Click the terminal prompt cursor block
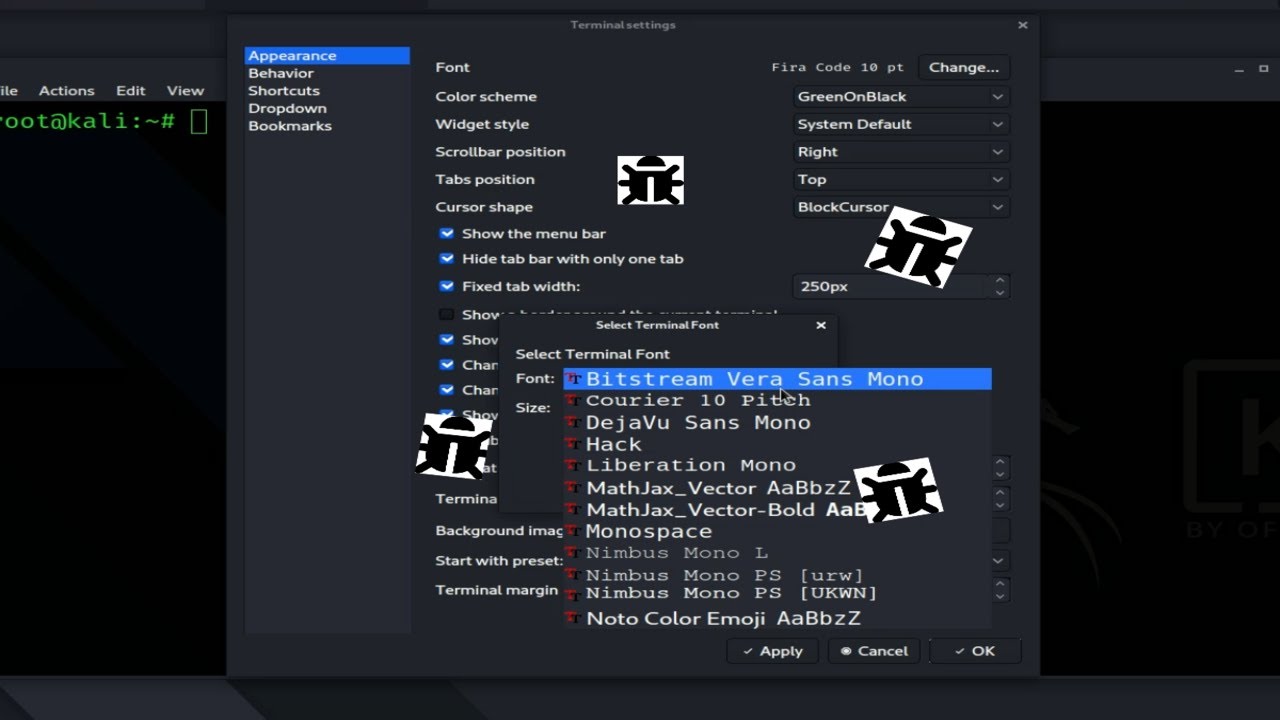 (199, 121)
